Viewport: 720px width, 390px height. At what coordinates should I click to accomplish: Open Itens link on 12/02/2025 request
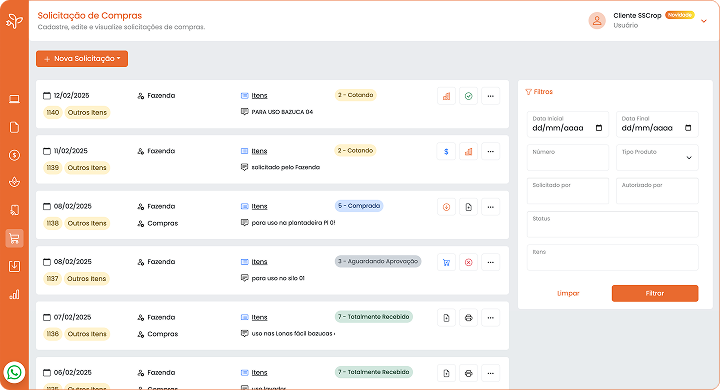259,96
